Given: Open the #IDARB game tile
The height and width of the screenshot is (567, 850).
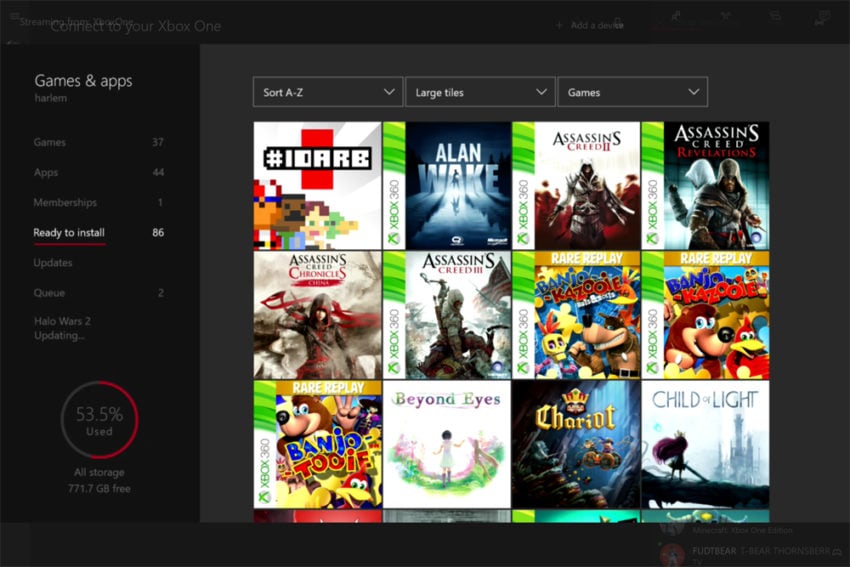Looking at the screenshot, I should coord(317,185).
